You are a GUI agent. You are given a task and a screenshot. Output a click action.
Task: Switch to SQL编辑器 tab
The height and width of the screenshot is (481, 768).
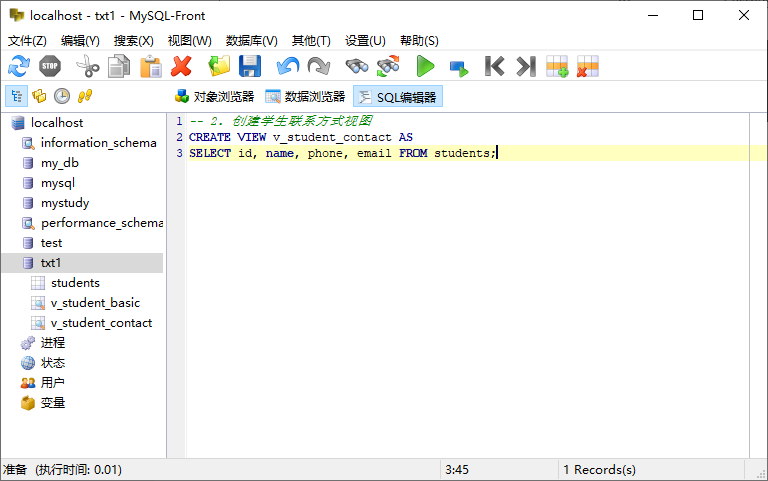click(398, 96)
